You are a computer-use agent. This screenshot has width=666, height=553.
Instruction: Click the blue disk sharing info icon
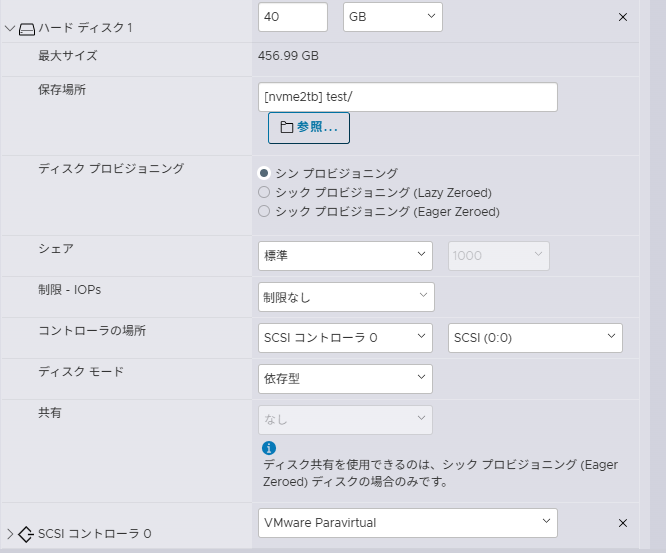[268, 448]
